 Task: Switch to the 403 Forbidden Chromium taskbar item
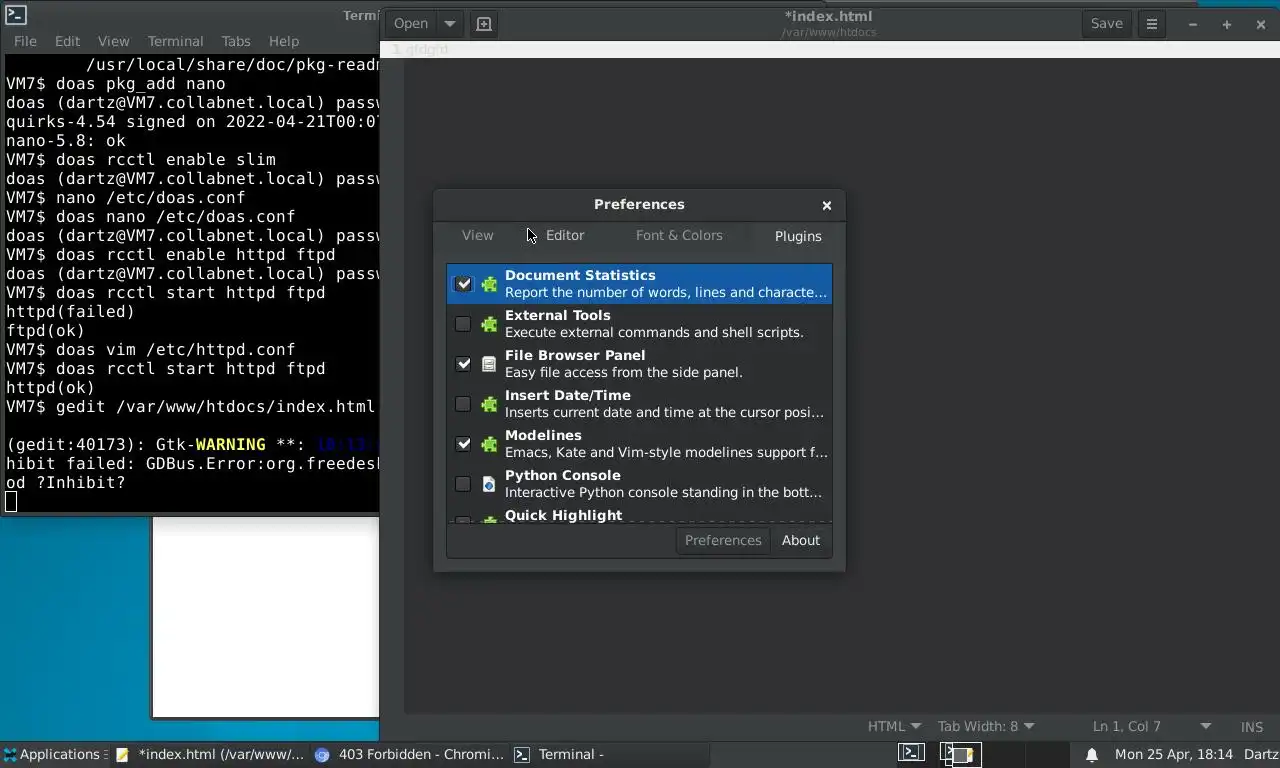point(410,755)
